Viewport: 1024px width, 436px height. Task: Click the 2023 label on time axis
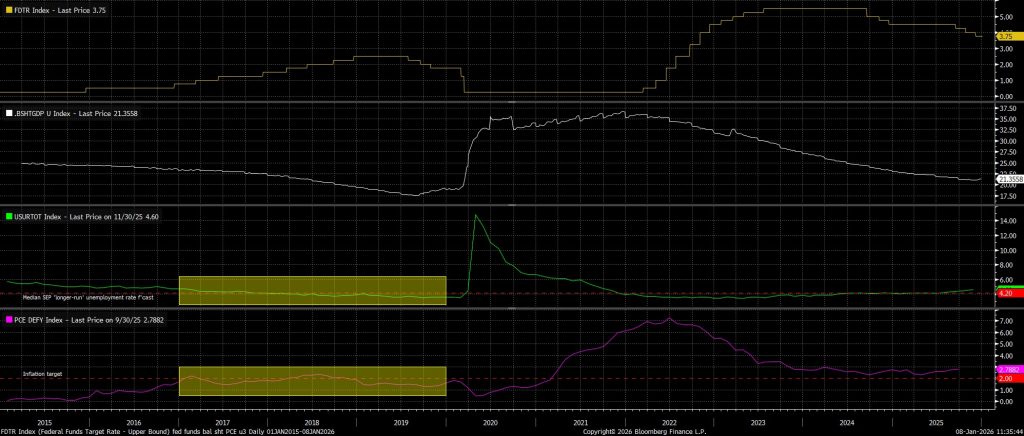point(757,423)
